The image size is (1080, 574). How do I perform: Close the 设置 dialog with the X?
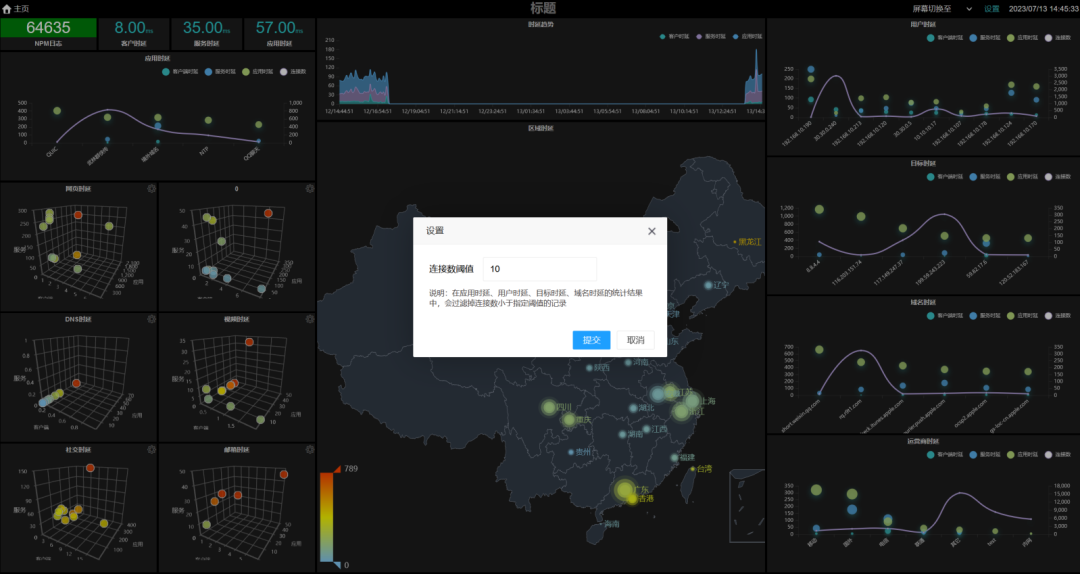click(x=652, y=231)
